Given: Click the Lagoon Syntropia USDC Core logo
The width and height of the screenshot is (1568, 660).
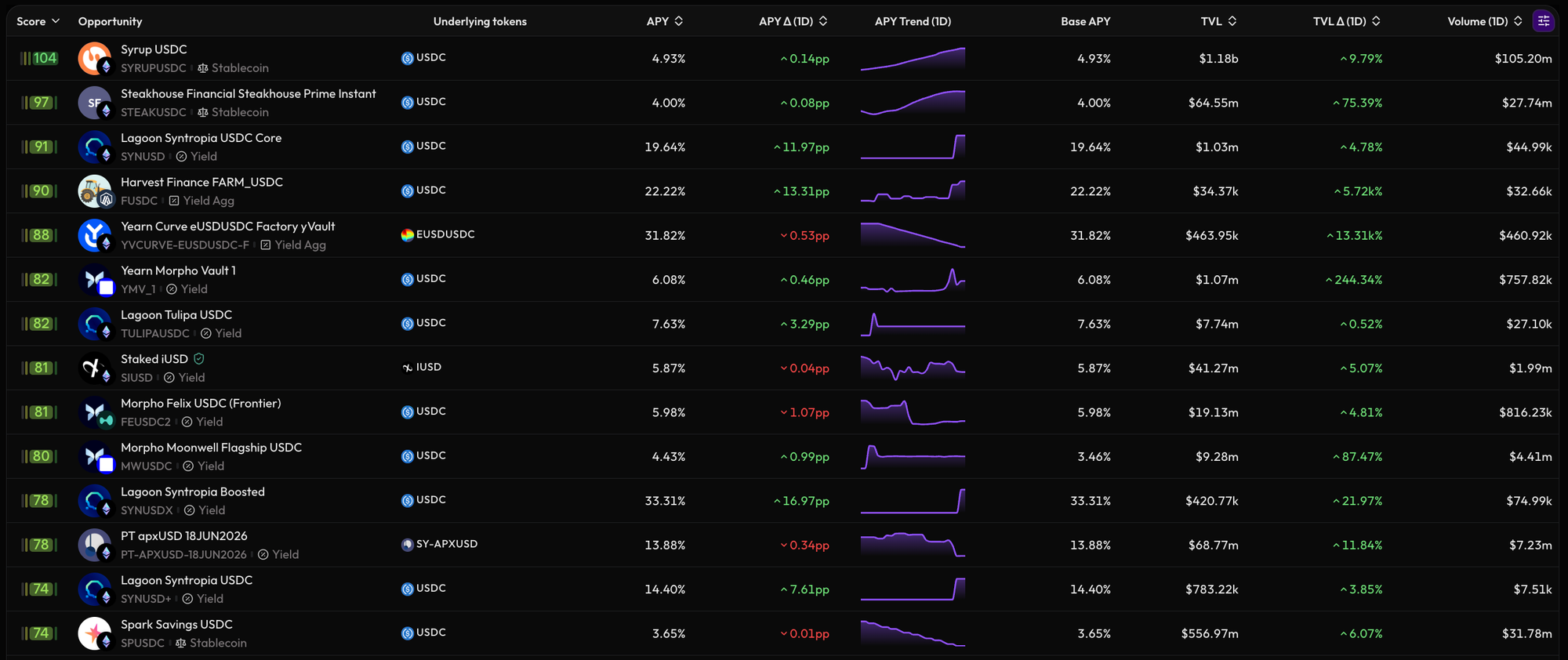Looking at the screenshot, I should coord(95,147).
